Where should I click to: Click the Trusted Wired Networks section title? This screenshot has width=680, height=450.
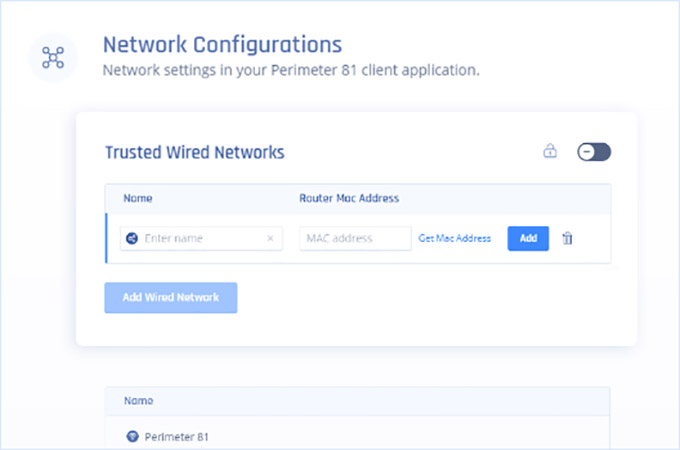click(x=195, y=153)
